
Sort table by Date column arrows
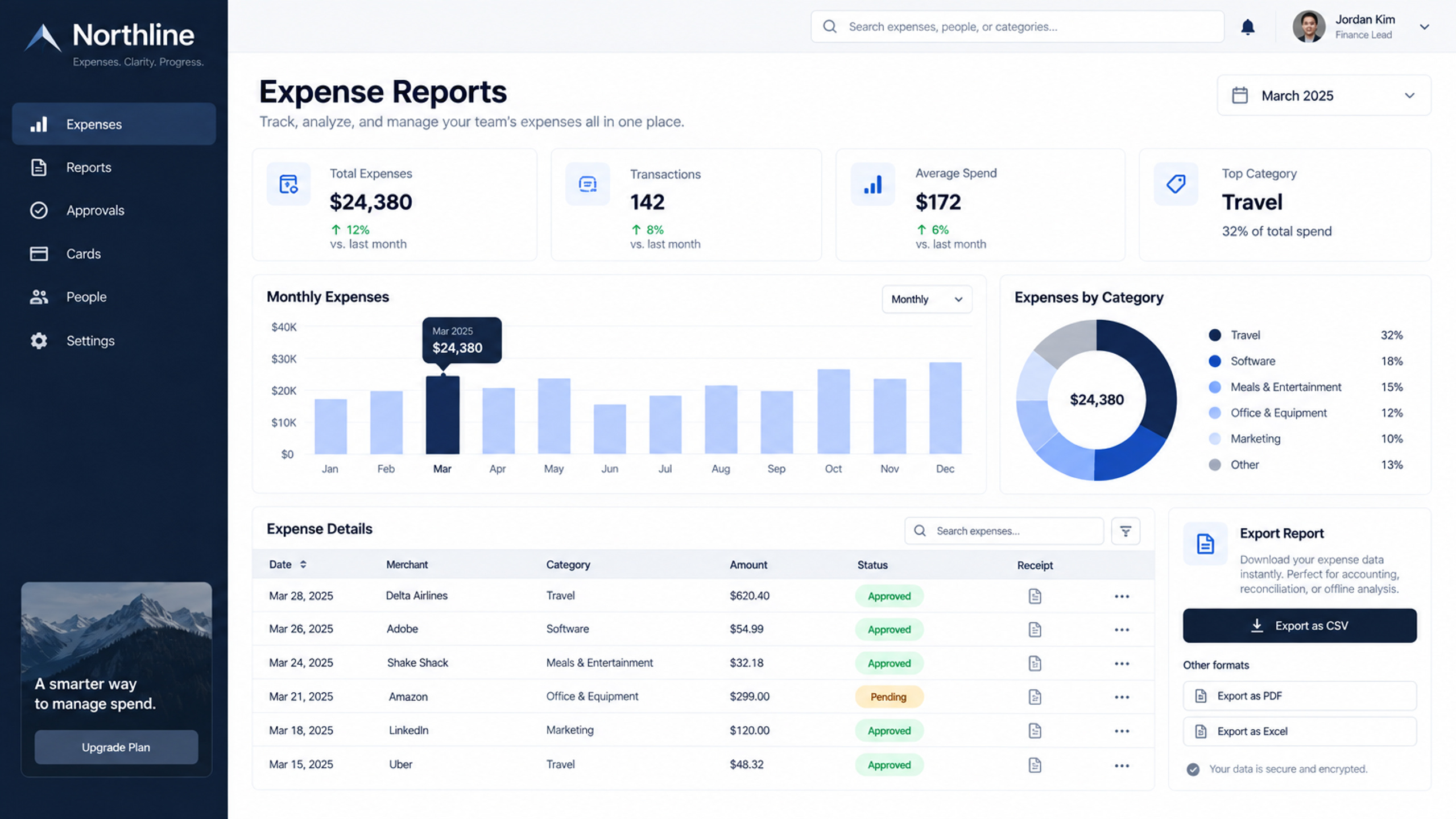tap(303, 564)
